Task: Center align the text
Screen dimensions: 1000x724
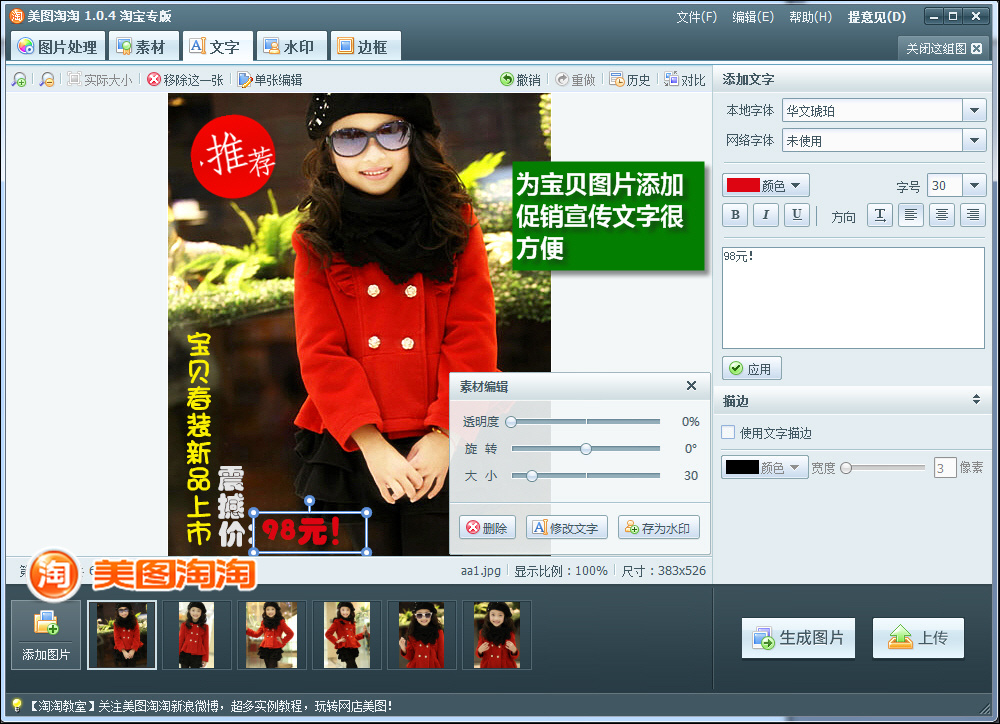Action: 942,215
